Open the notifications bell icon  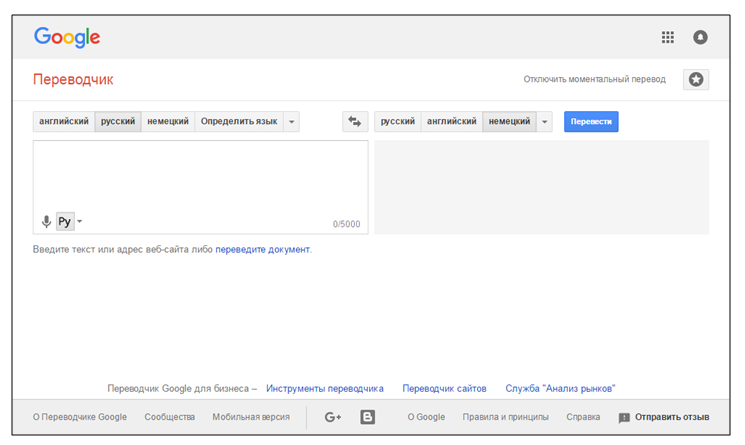click(x=700, y=37)
